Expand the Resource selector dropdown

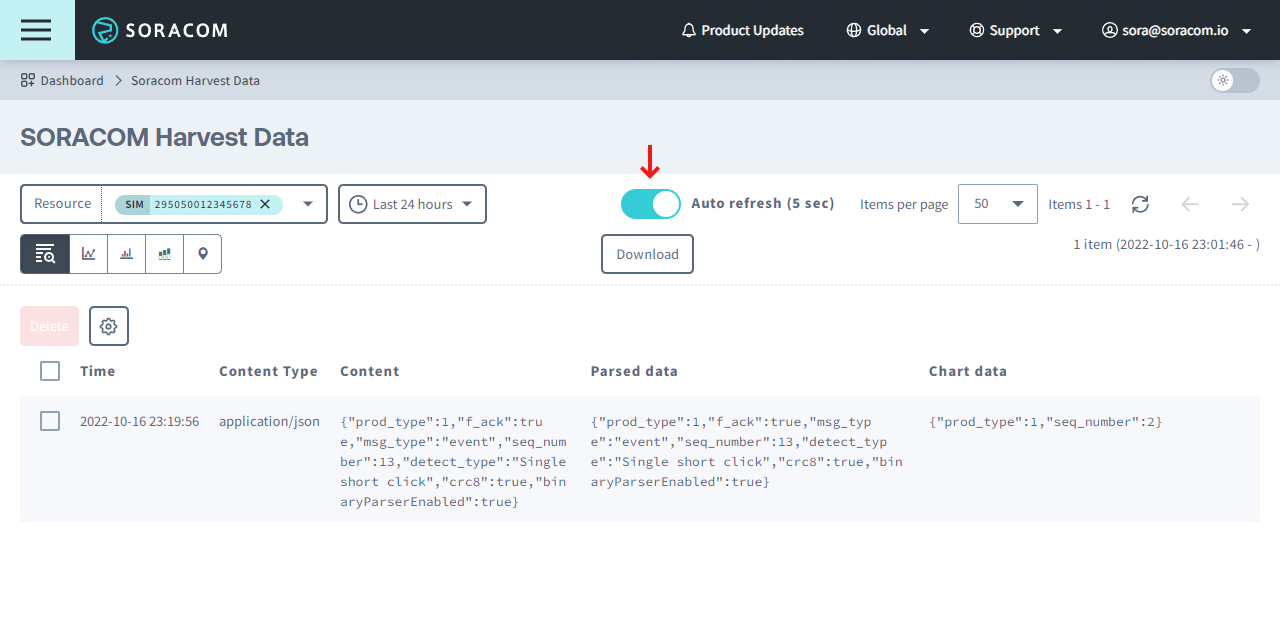tap(307, 203)
